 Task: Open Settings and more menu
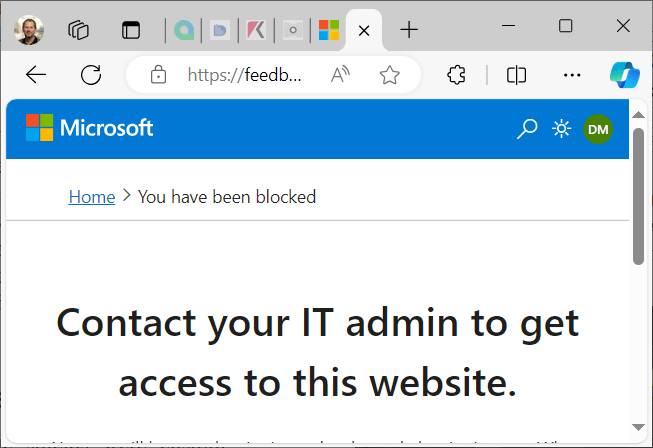click(572, 75)
